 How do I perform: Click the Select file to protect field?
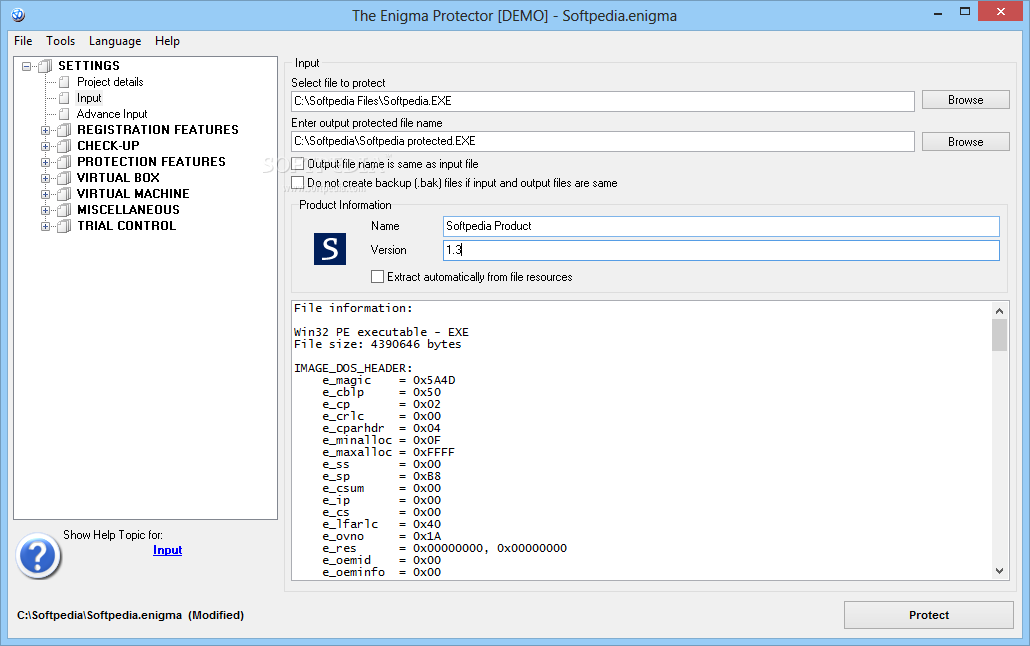[602, 101]
